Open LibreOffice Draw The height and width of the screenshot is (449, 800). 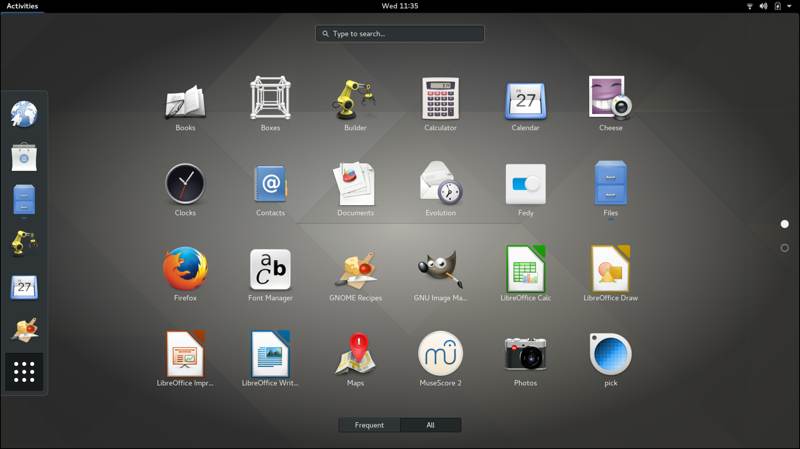(x=611, y=275)
